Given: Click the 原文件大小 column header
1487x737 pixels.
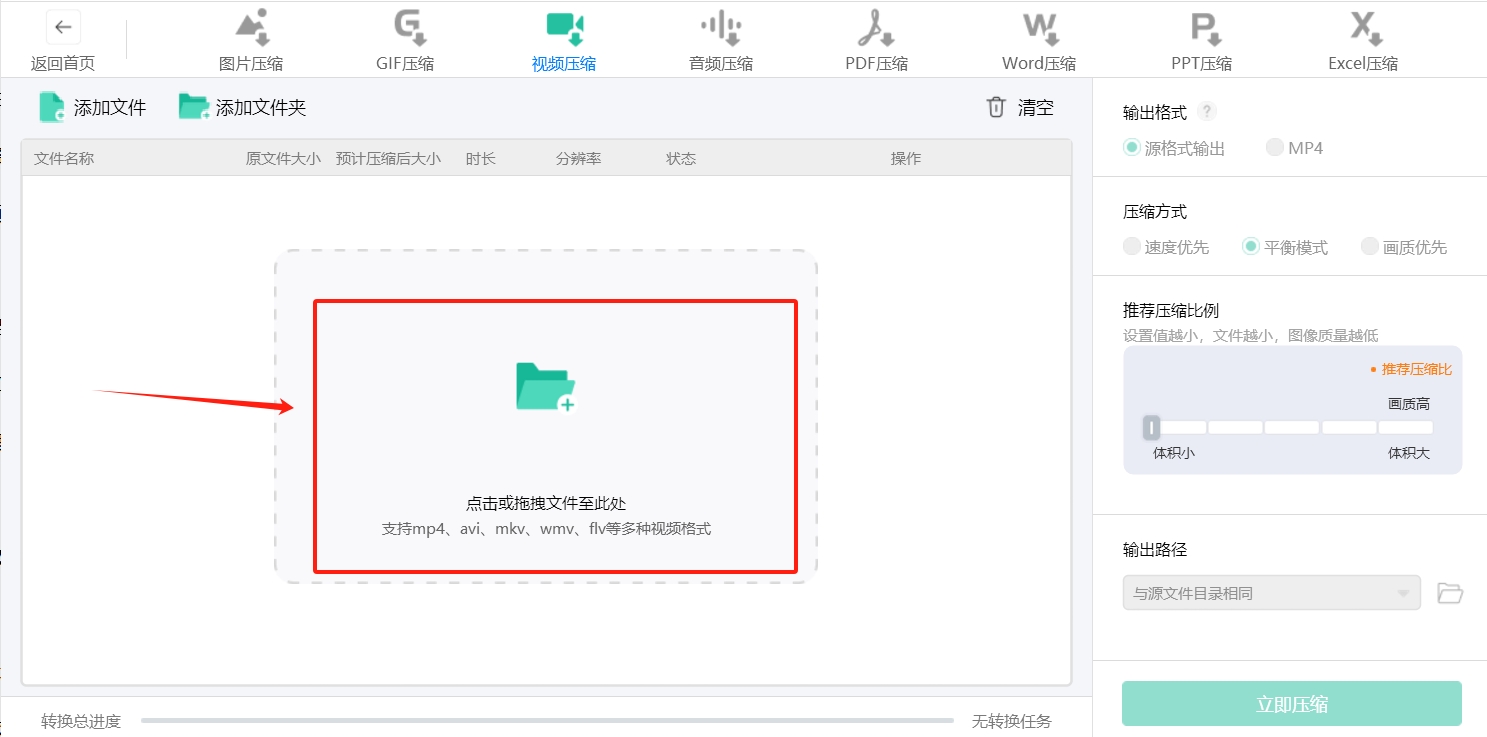Looking at the screenshot, I should click(284, 159).
